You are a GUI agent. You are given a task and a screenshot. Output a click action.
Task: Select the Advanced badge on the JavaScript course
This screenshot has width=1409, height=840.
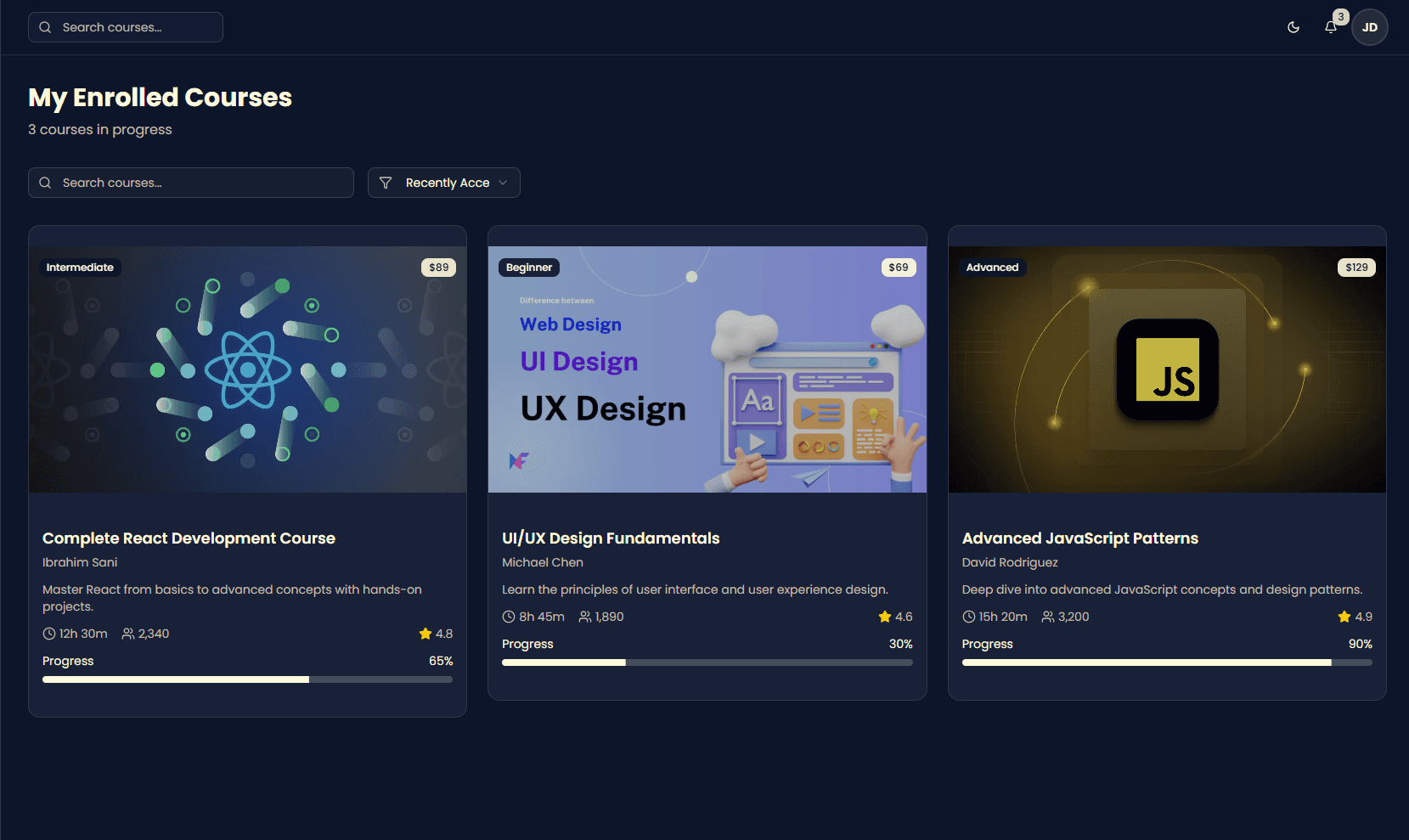(x=992, y=267)
